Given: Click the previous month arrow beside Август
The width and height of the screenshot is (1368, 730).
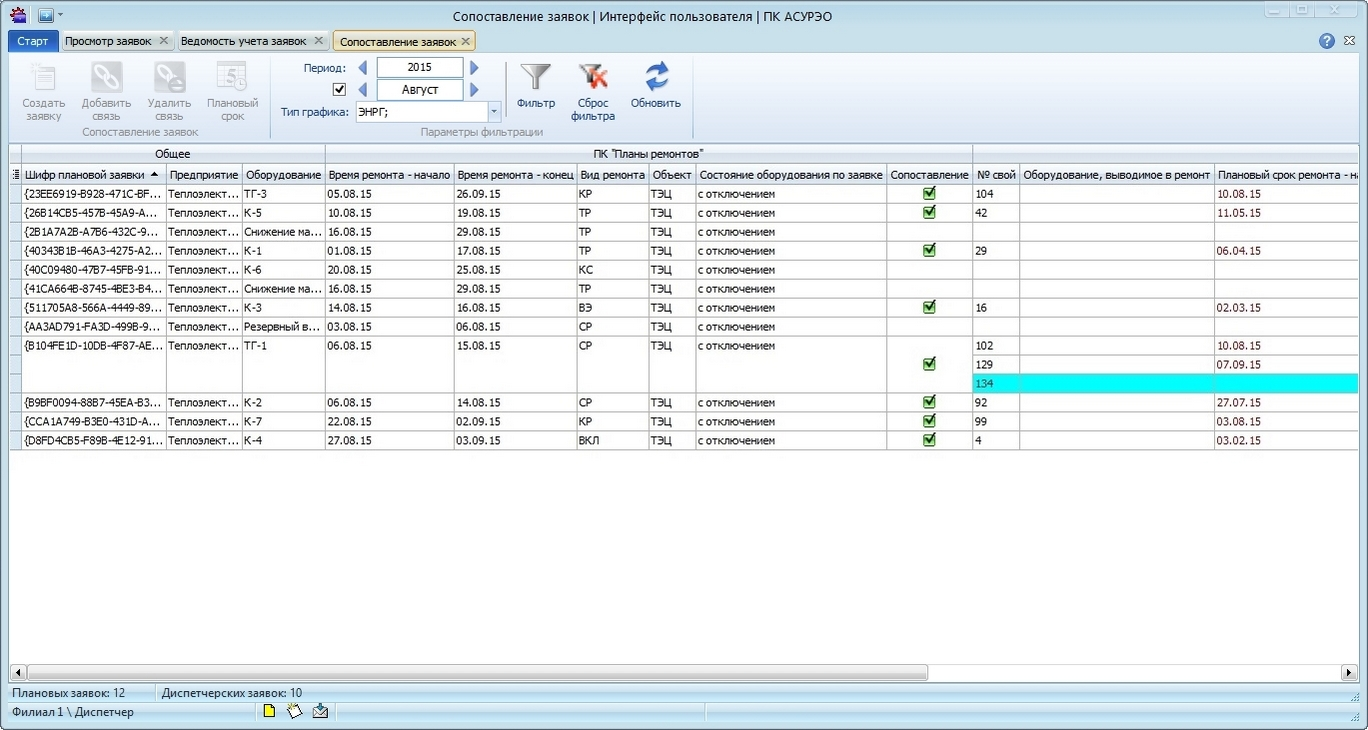Looking at the screenshot, I should (x=363, y=90).
